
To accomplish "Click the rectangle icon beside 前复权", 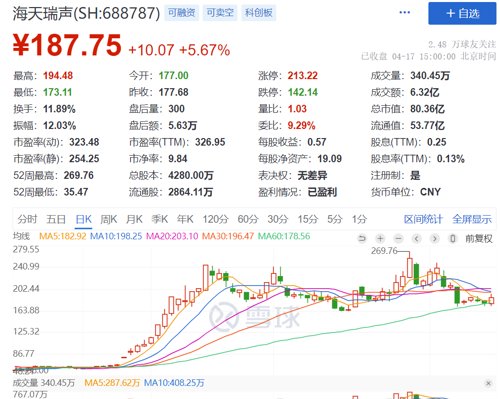I will (x=453, y=238).
